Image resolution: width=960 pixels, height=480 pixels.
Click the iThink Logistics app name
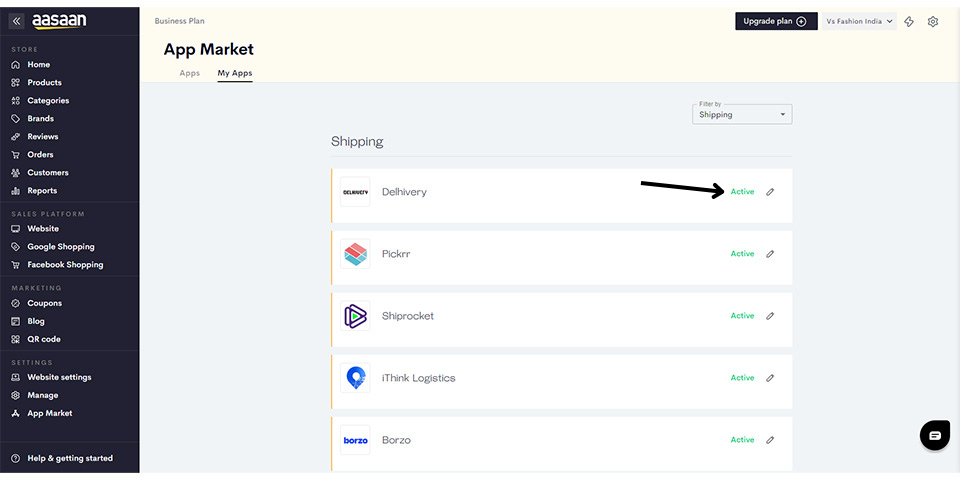(x=419, y=378)
